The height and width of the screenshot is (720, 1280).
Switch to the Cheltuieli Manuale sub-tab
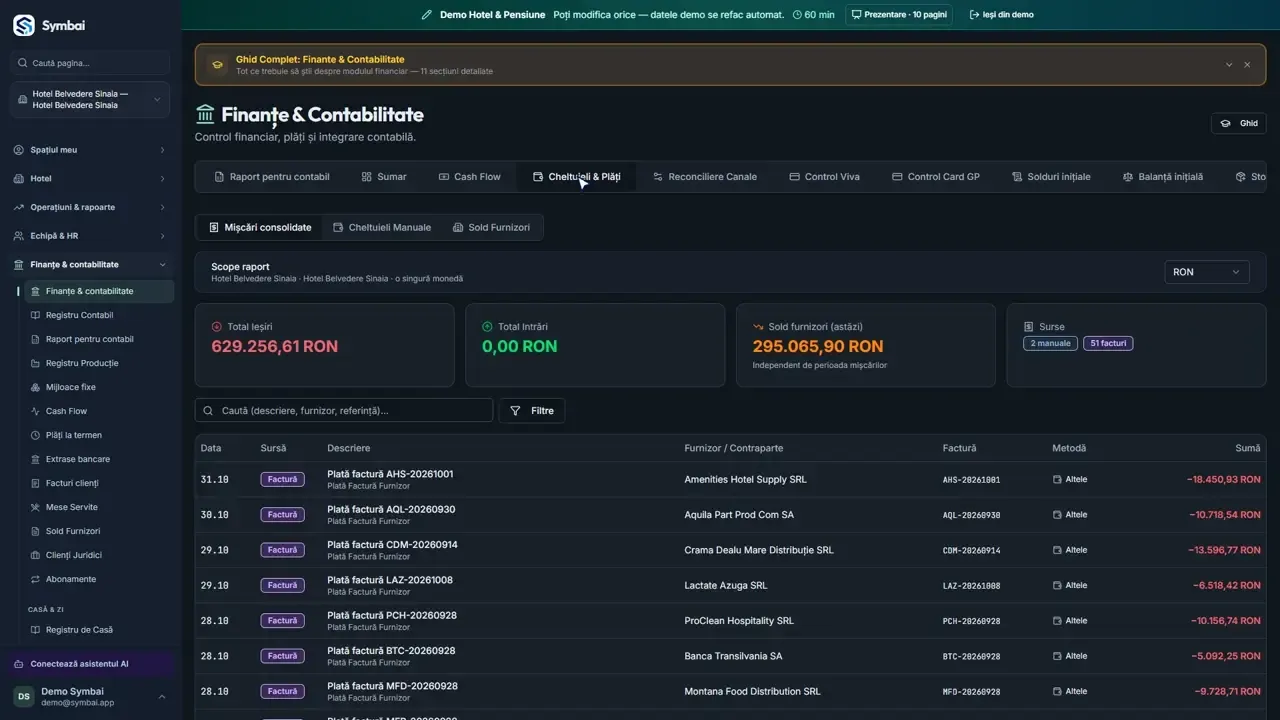pyautogui.click(x=382, y=228)
